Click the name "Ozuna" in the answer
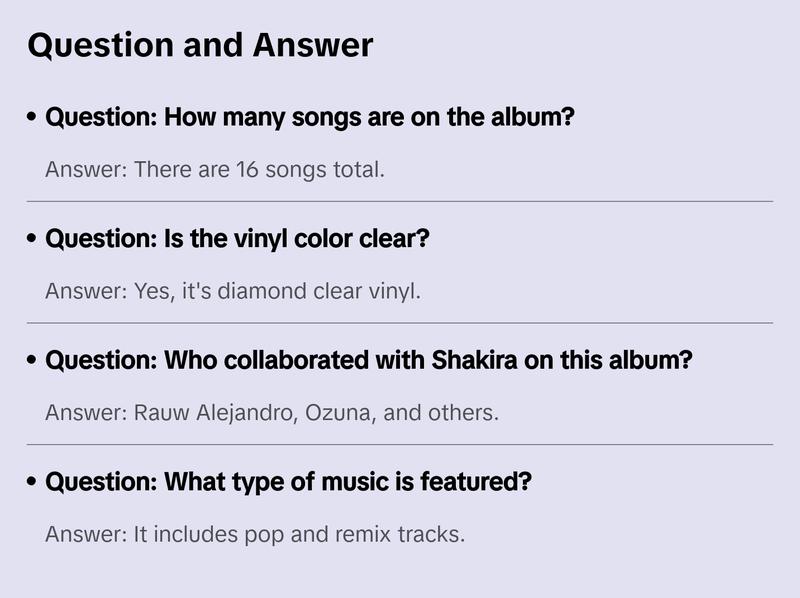Screen dimensions: 800x598 (339, 412)
